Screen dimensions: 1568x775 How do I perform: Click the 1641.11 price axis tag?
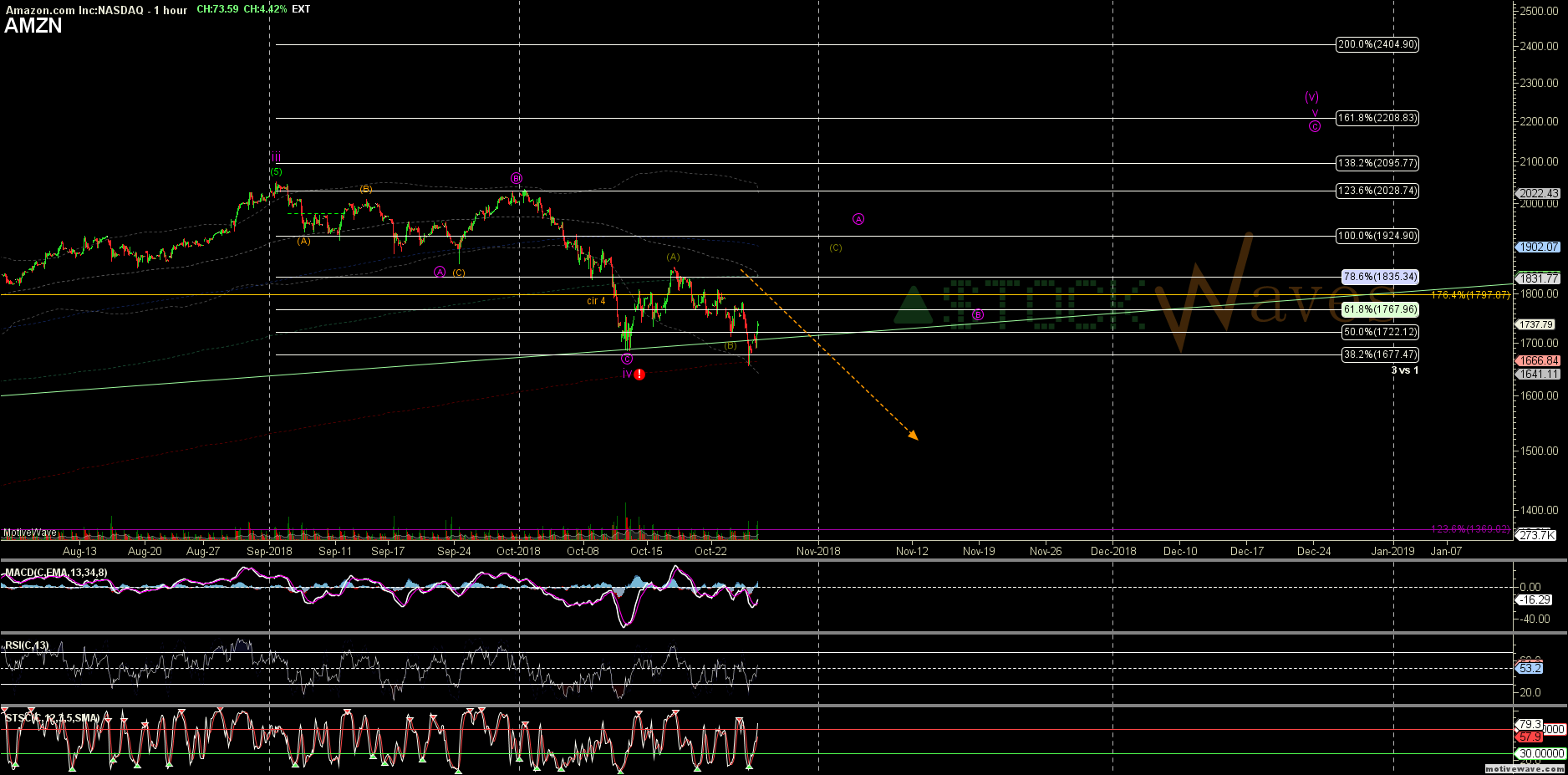click(x=1539, y=375)
